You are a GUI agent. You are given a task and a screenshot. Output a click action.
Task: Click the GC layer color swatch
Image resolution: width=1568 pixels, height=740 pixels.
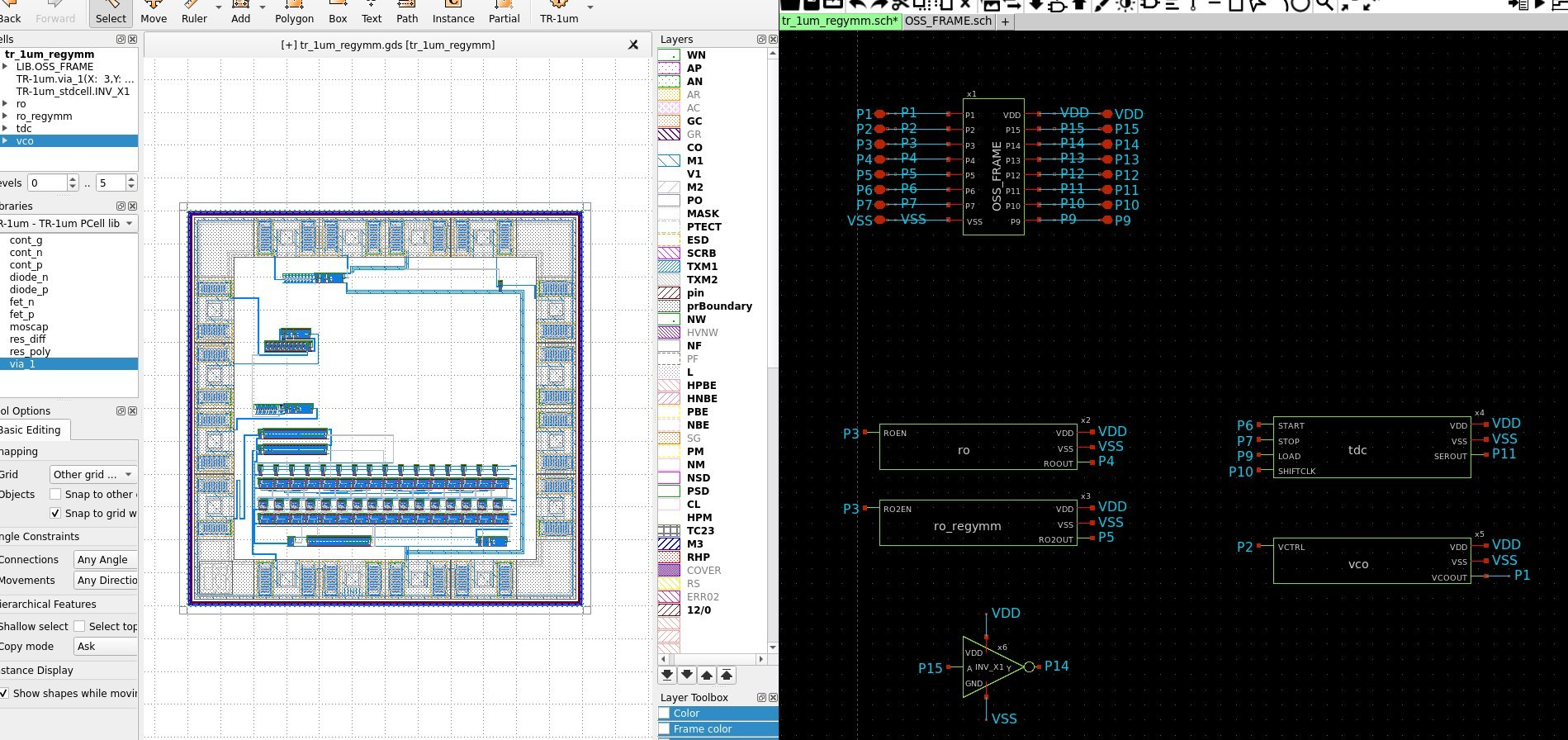pyautogui.click(x=669, y=121)
